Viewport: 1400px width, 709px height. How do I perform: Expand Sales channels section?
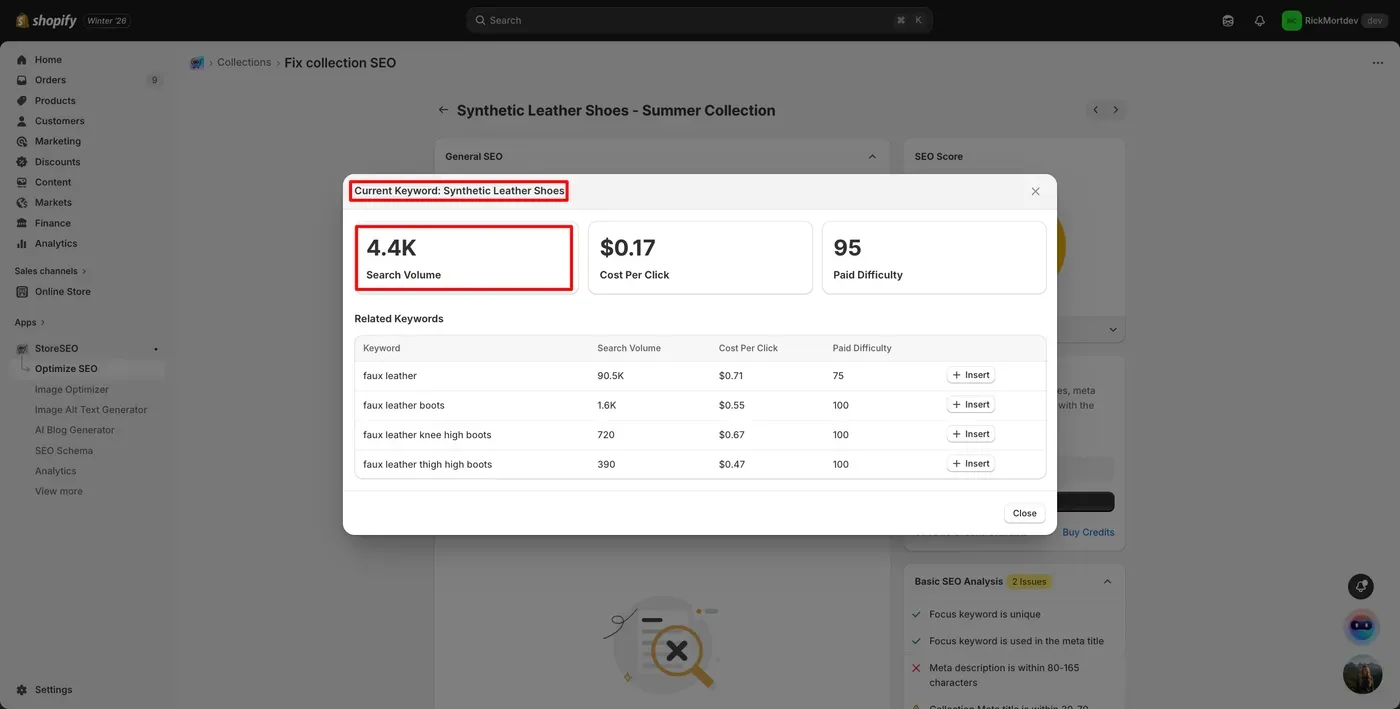click(x=50, y=271)
